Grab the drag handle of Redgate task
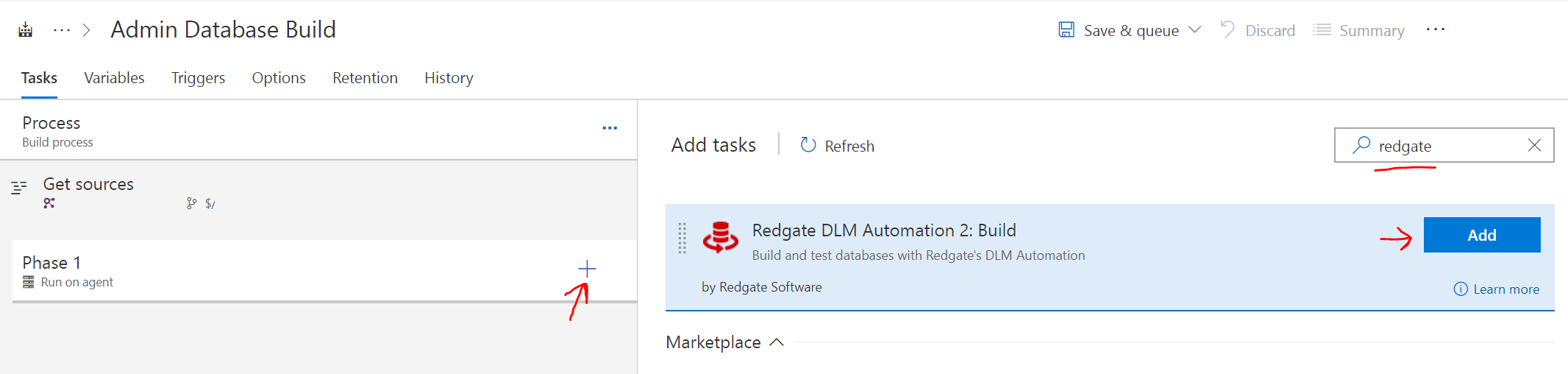This screenshot has width=1568, height=374. [x=683, y=238]
